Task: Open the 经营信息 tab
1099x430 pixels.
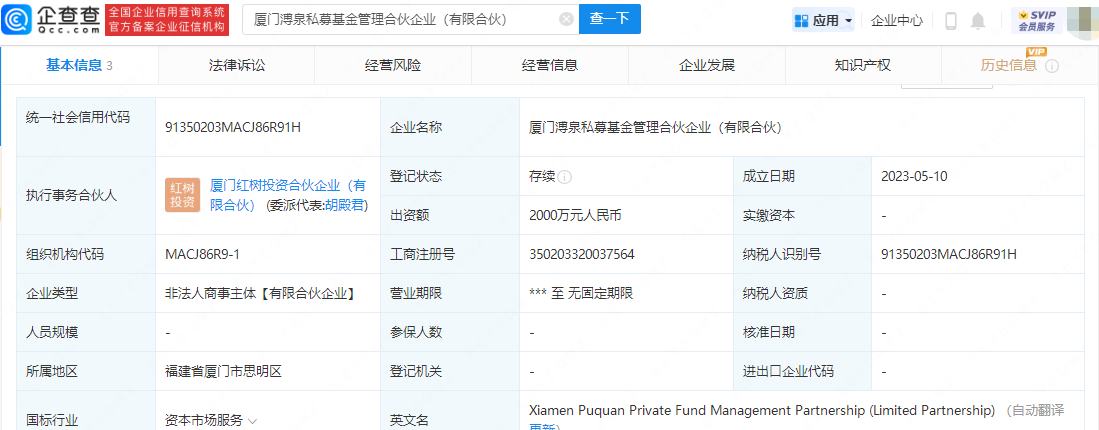Action: point(550,66)
